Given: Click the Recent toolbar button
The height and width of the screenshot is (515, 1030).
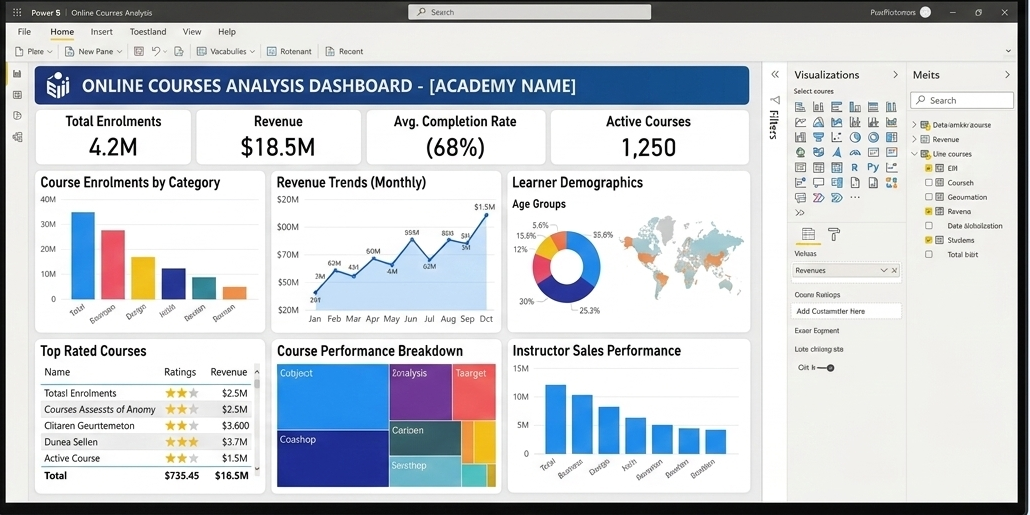Looking at the screenshot, I should pos(343,51).
